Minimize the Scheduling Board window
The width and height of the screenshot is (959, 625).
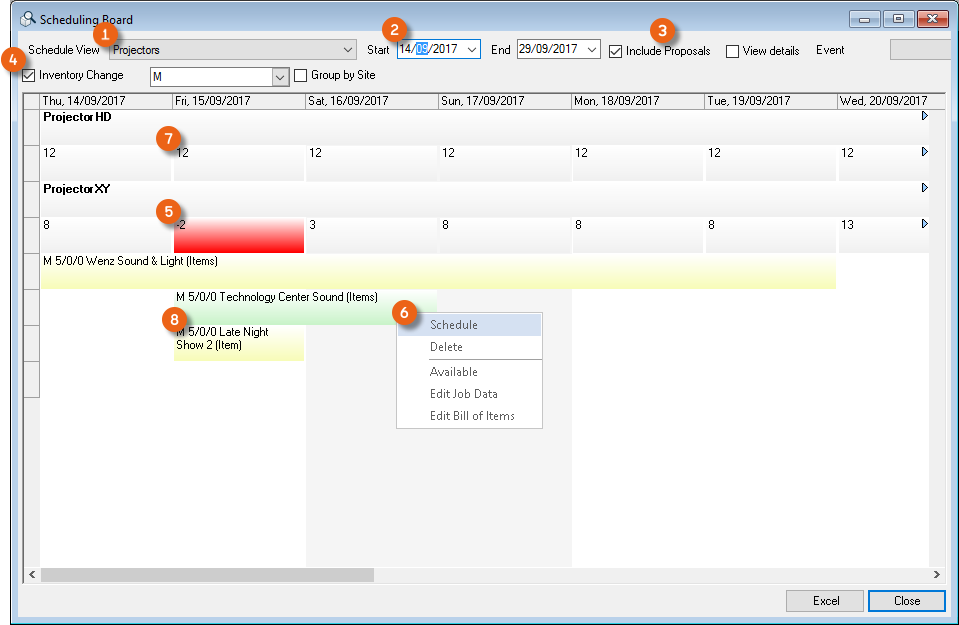click(x=866, y=19)
